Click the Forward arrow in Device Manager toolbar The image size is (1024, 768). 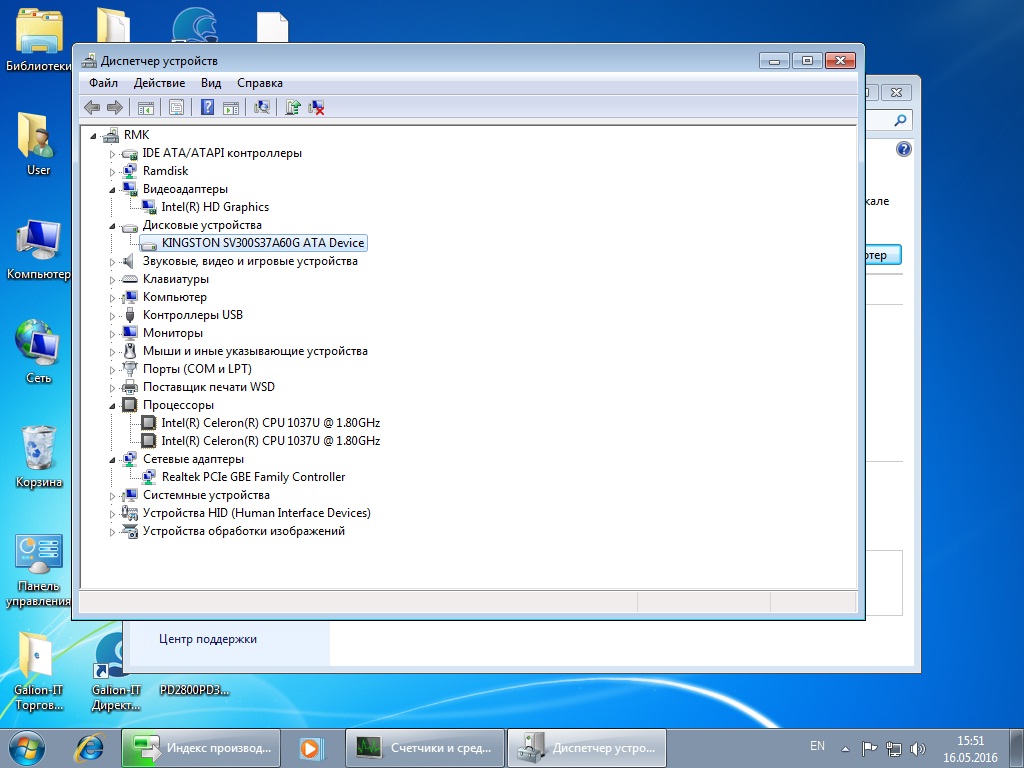115,107
